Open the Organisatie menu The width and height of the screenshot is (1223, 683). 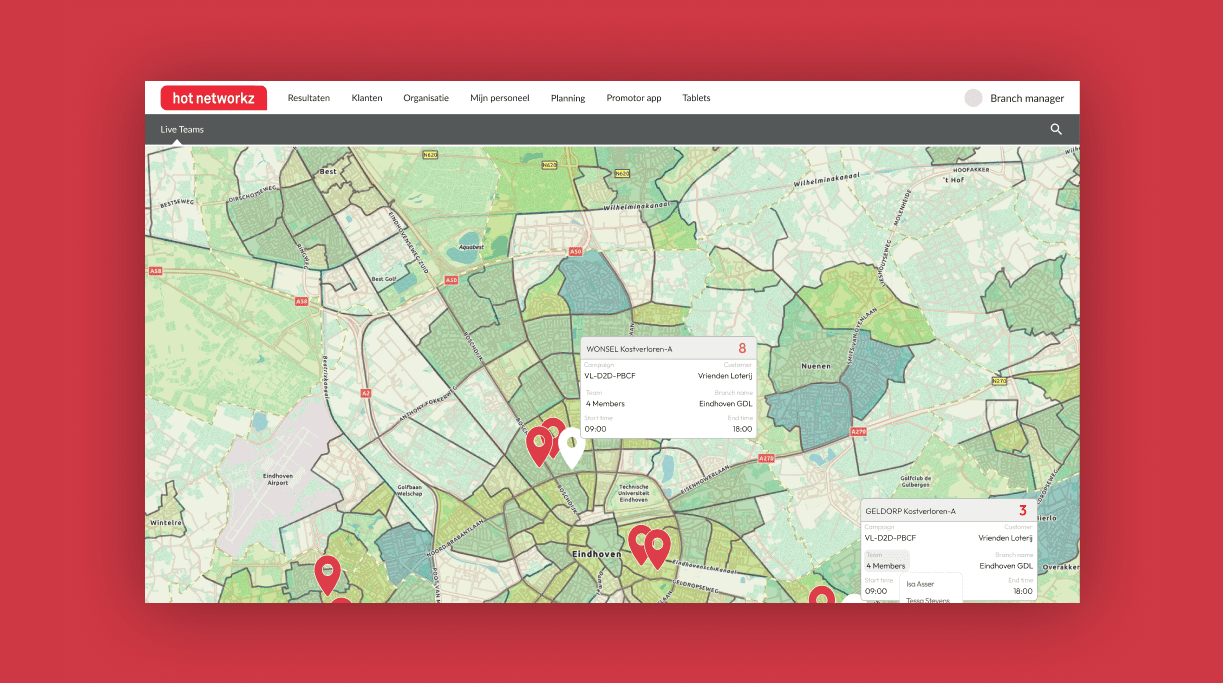tap(426, 98)
